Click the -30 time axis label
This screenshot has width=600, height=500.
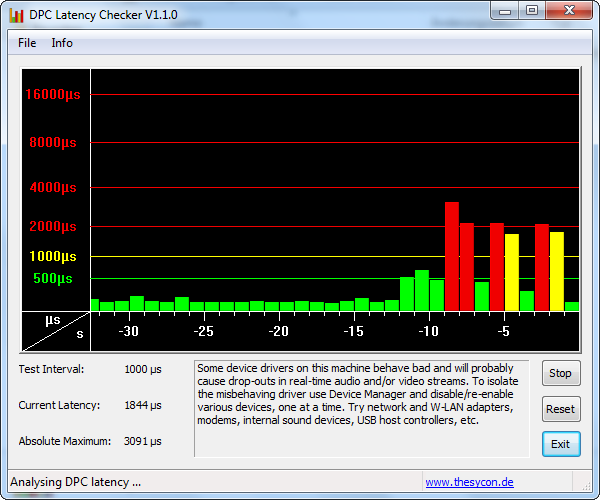tap(129, 331)
